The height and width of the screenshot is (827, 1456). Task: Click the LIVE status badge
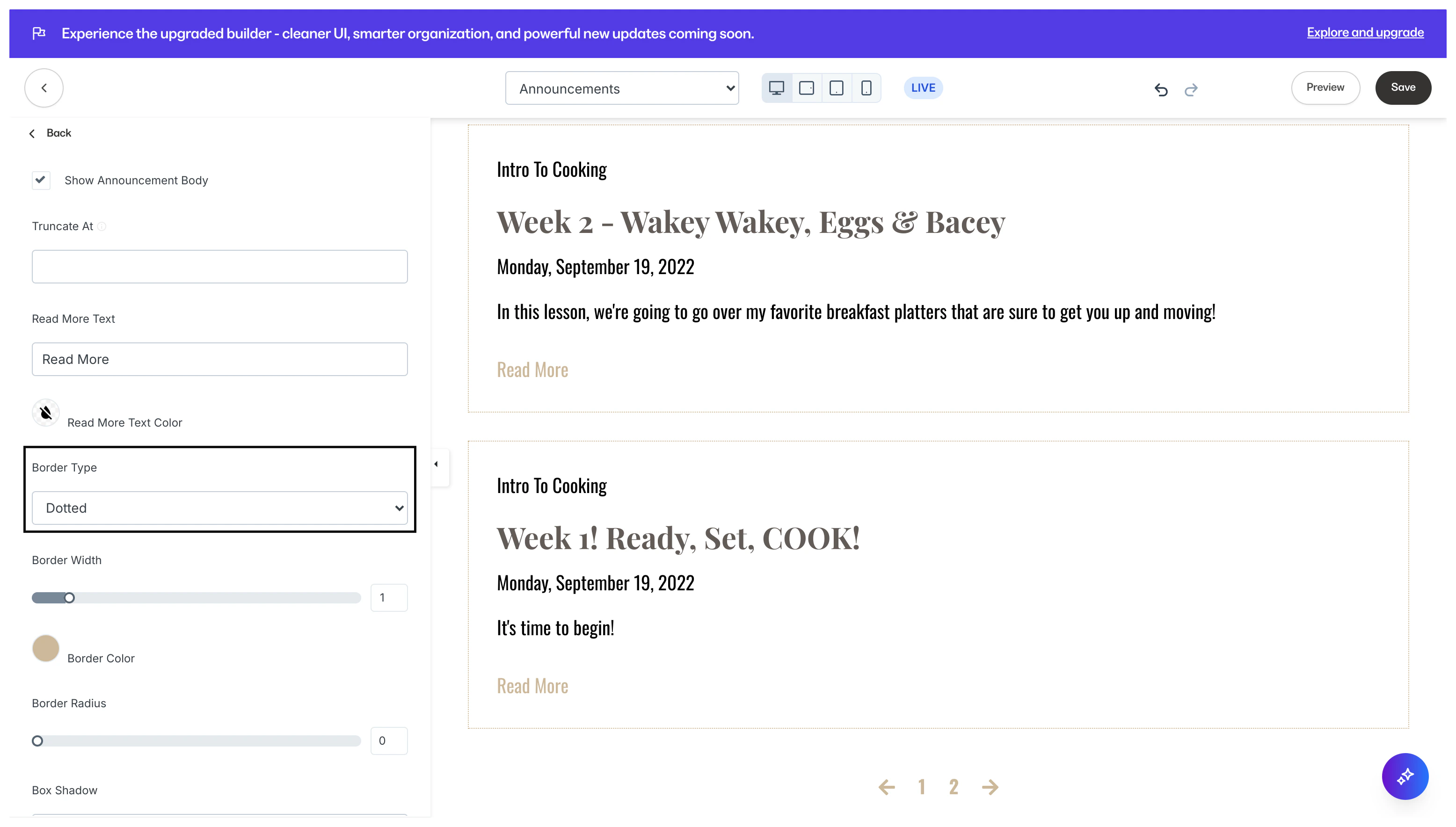click(x=923, y=88)
